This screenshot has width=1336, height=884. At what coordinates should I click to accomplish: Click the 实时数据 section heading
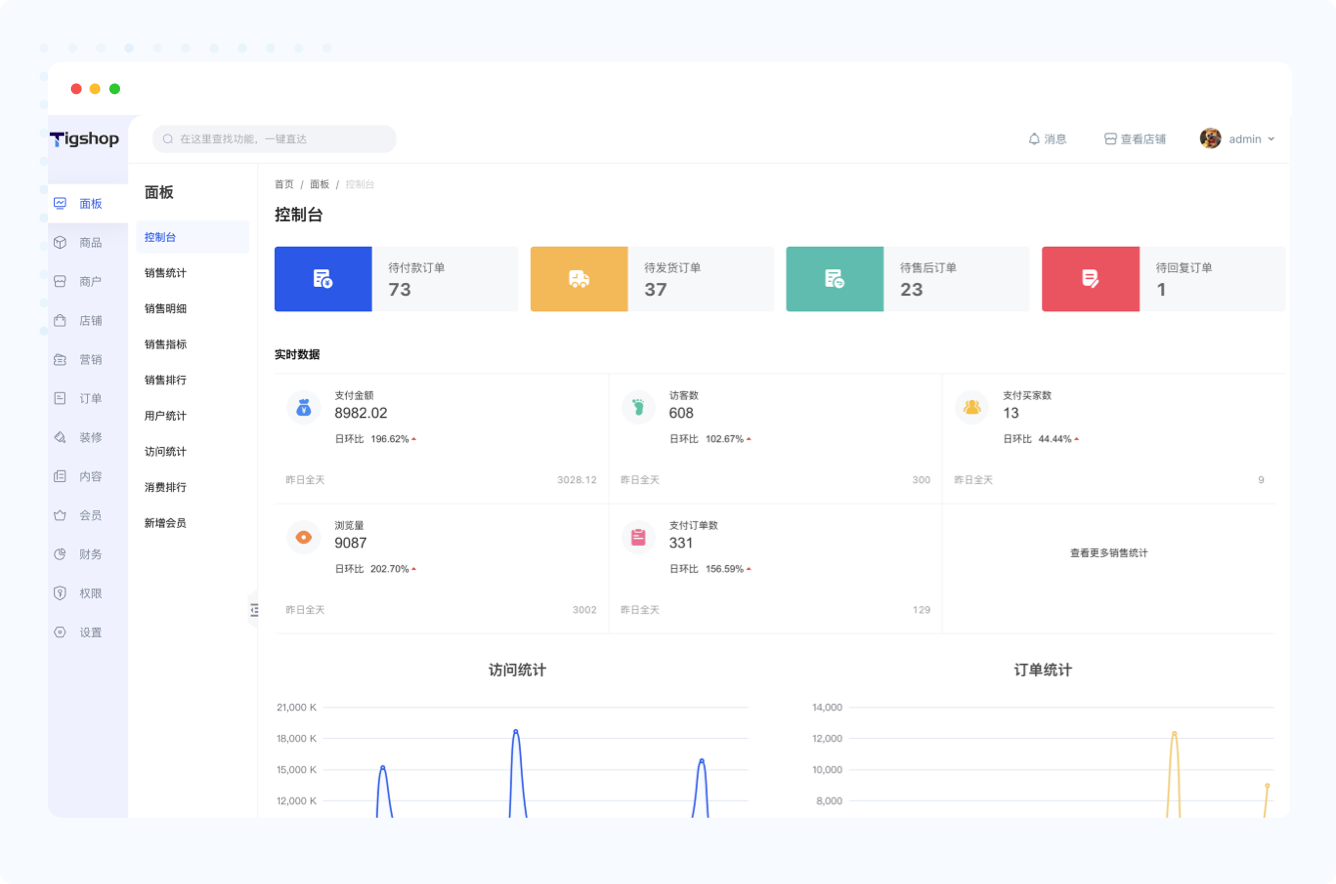(297, 354)
